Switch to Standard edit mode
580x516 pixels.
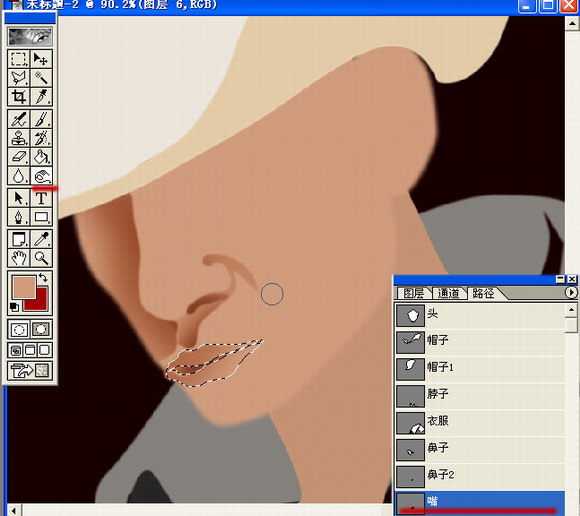pos(19,329)
